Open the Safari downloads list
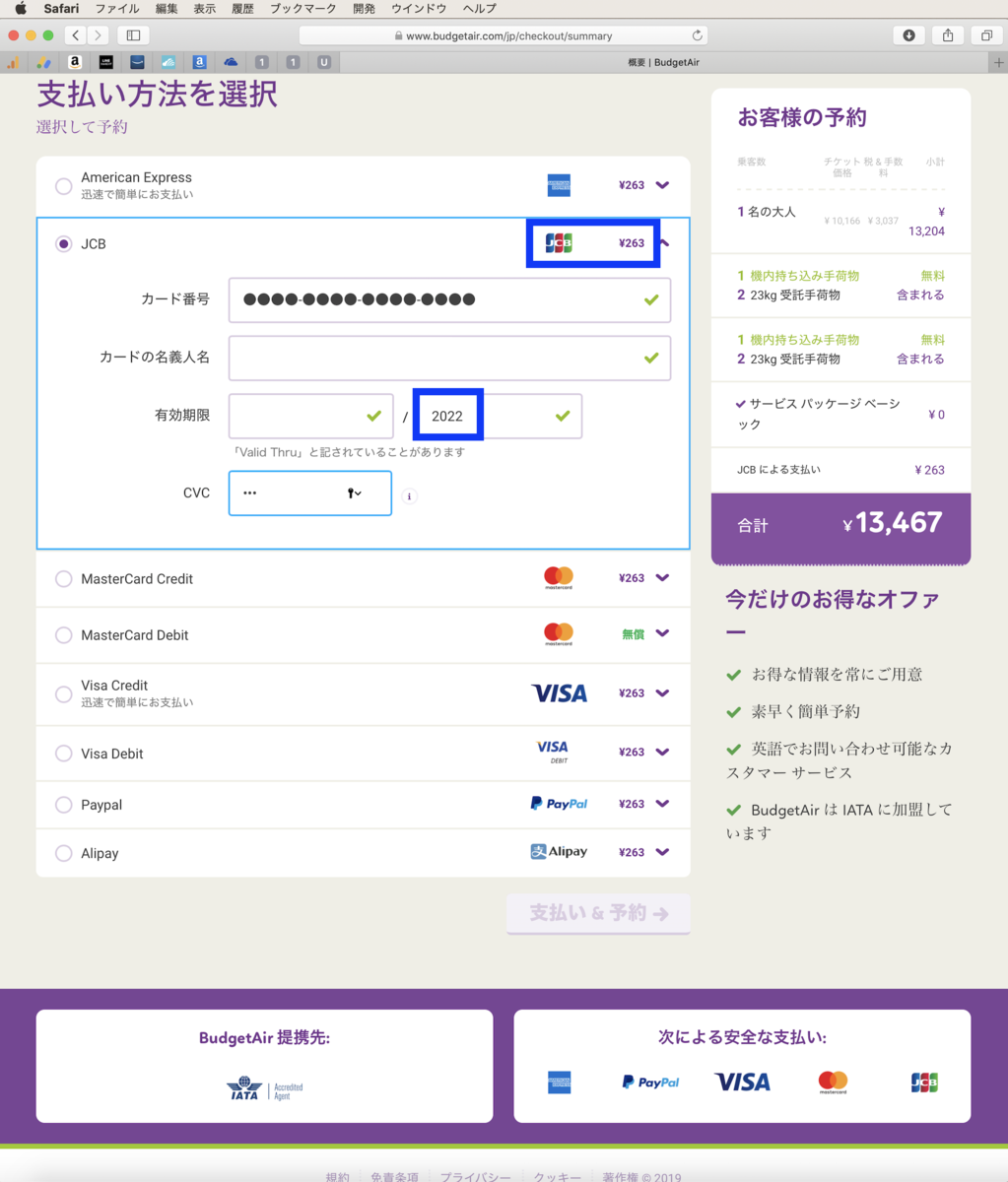The height and width of the screenshot is (1182, 1008). coord(908,35)
